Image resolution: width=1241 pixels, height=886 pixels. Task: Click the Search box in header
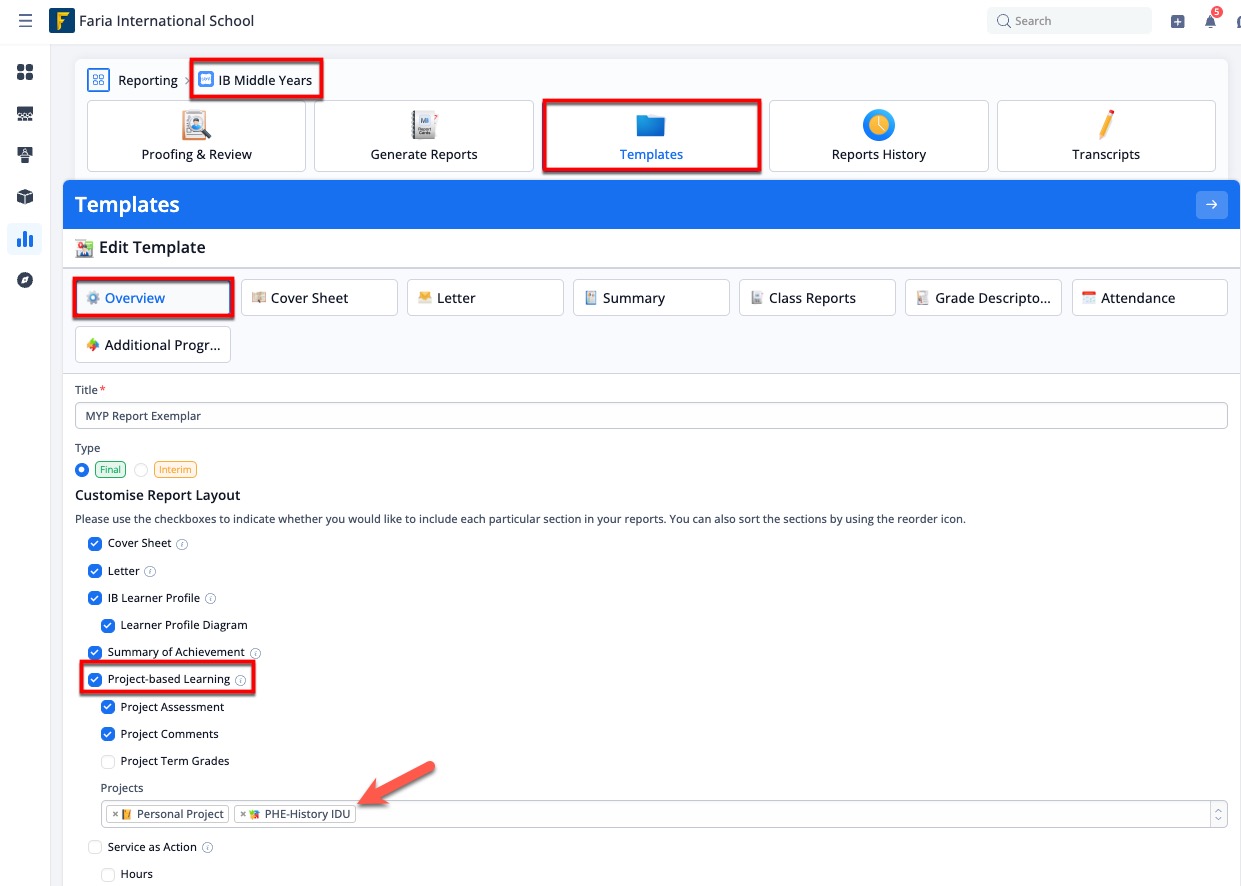click(x=1069, y=21)
